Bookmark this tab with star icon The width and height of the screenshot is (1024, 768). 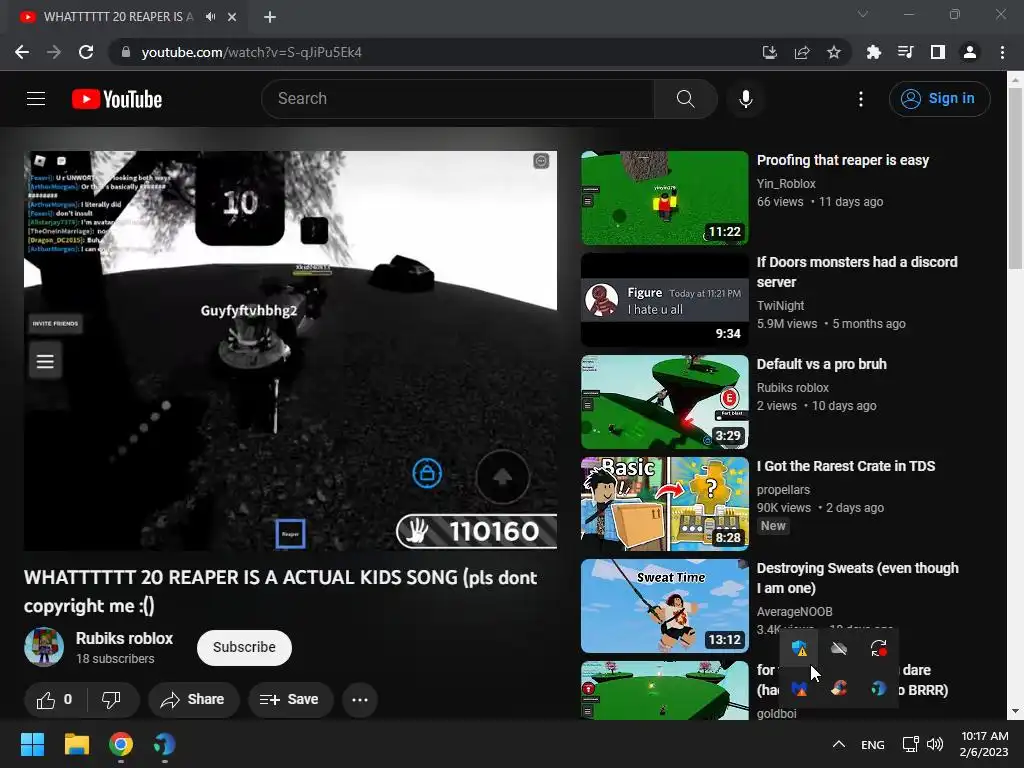[x=833, y=52]
